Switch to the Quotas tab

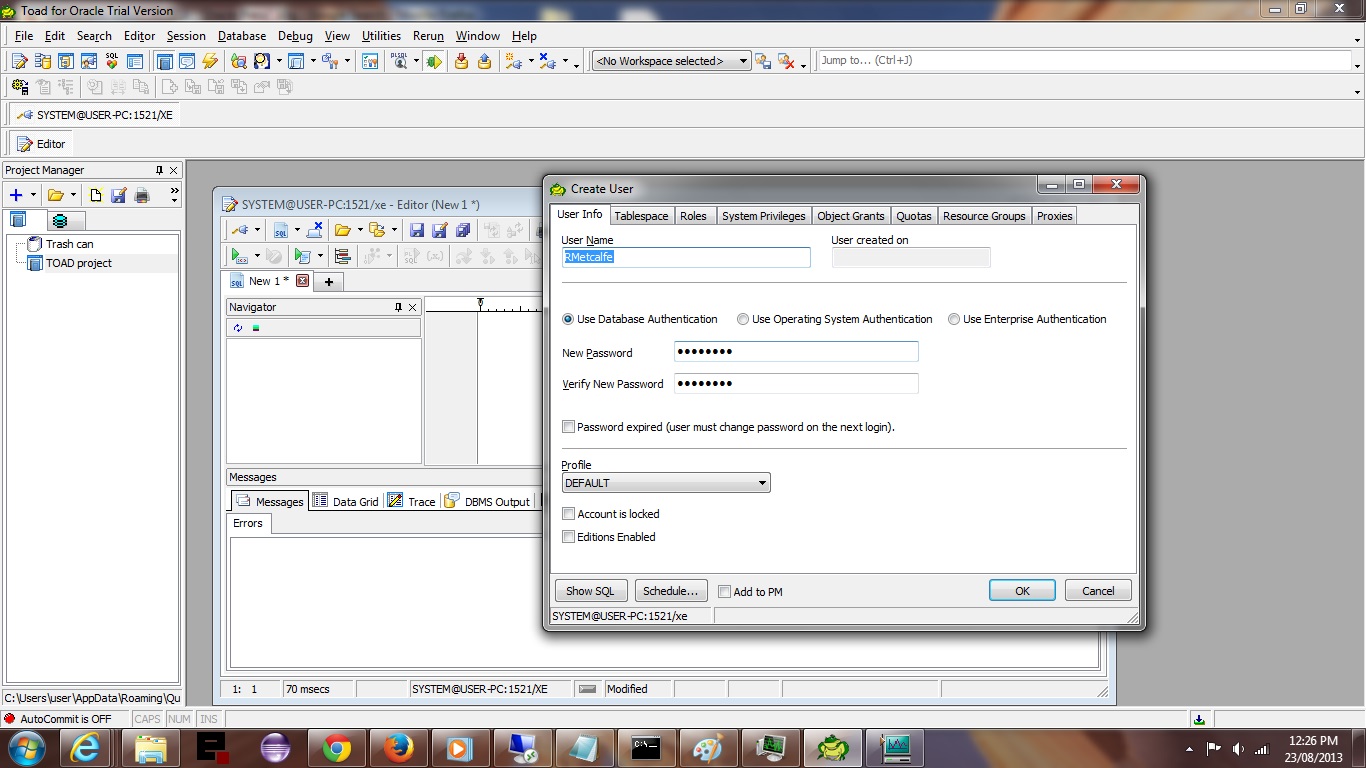913,216
